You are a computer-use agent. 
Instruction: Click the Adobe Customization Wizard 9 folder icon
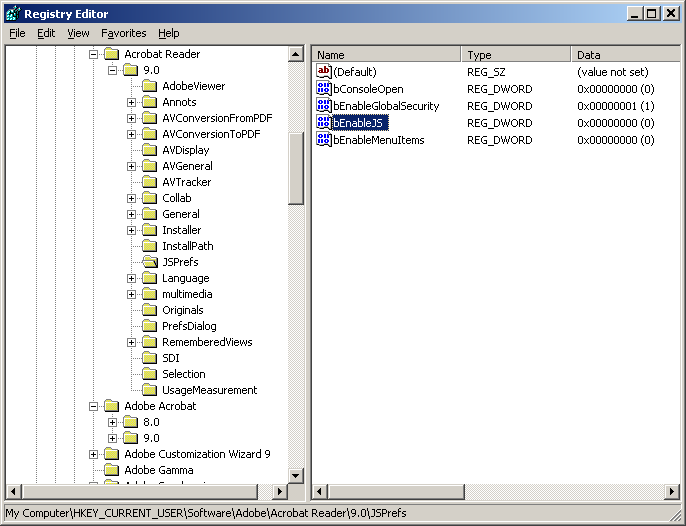tap(112, 454)
